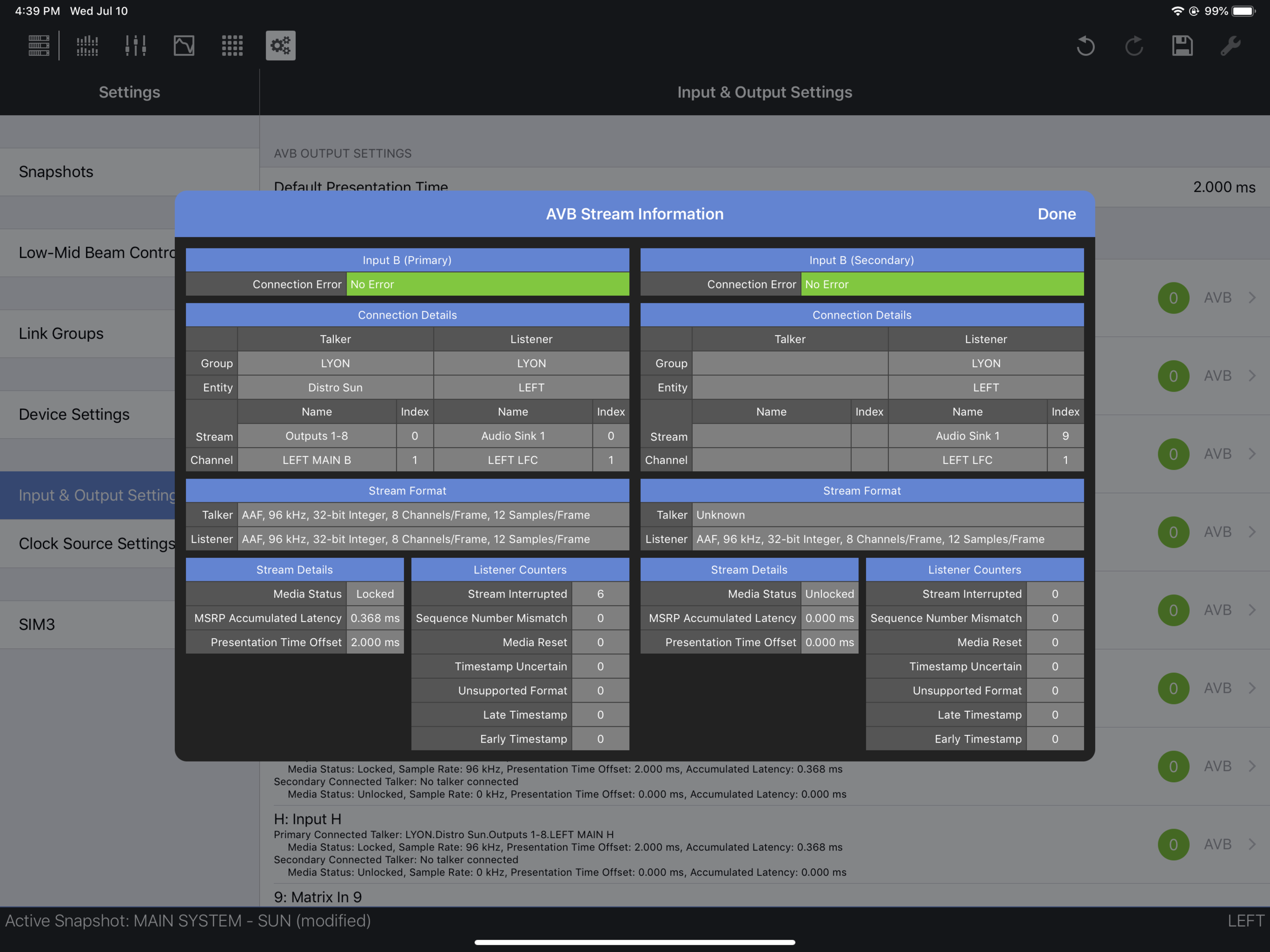Click the redo arrow icon
The width and height of the screenshot is (1270, 952).
[x=1134, y=45]
